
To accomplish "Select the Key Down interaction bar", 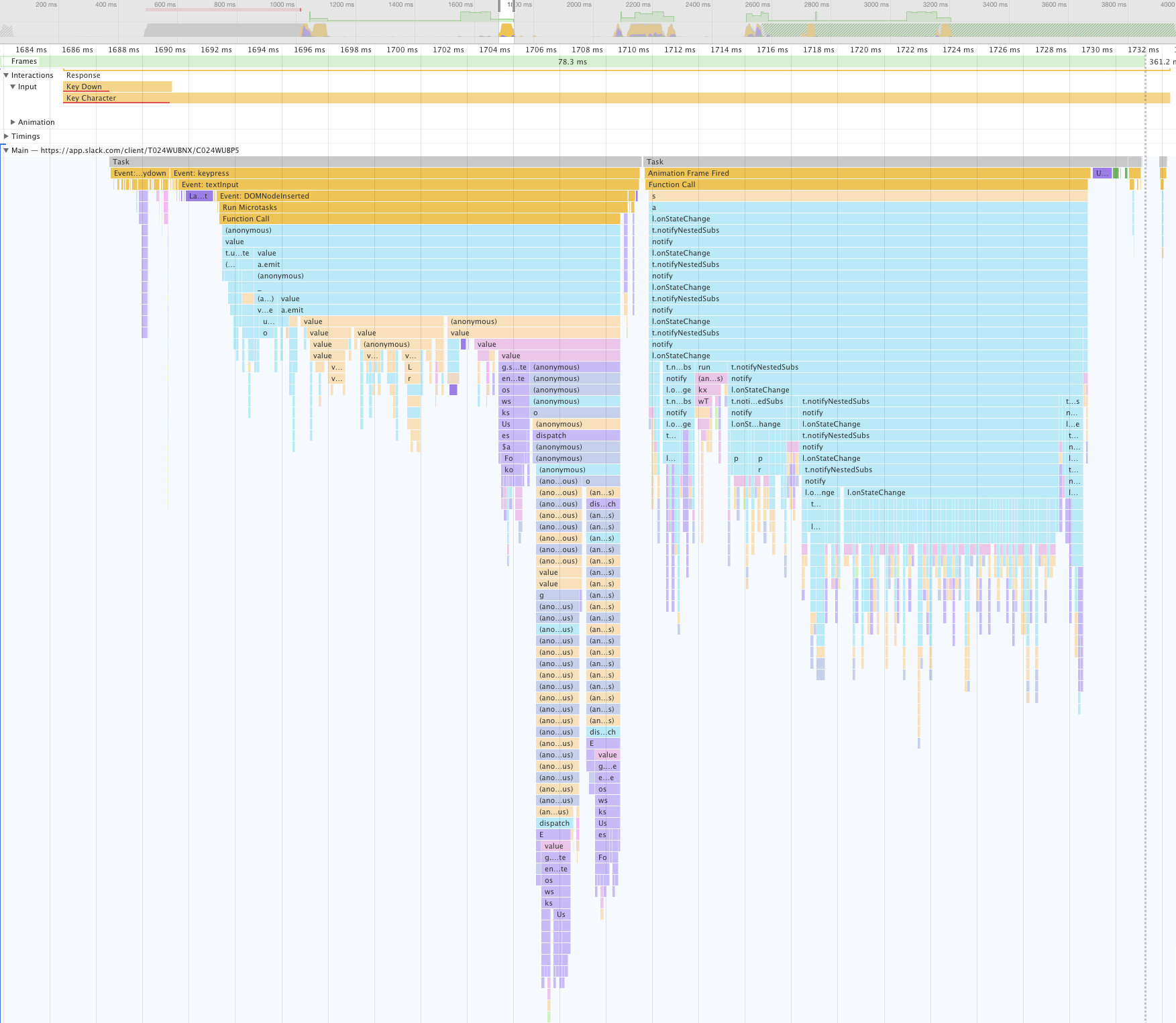I will [x=117, y=87].
